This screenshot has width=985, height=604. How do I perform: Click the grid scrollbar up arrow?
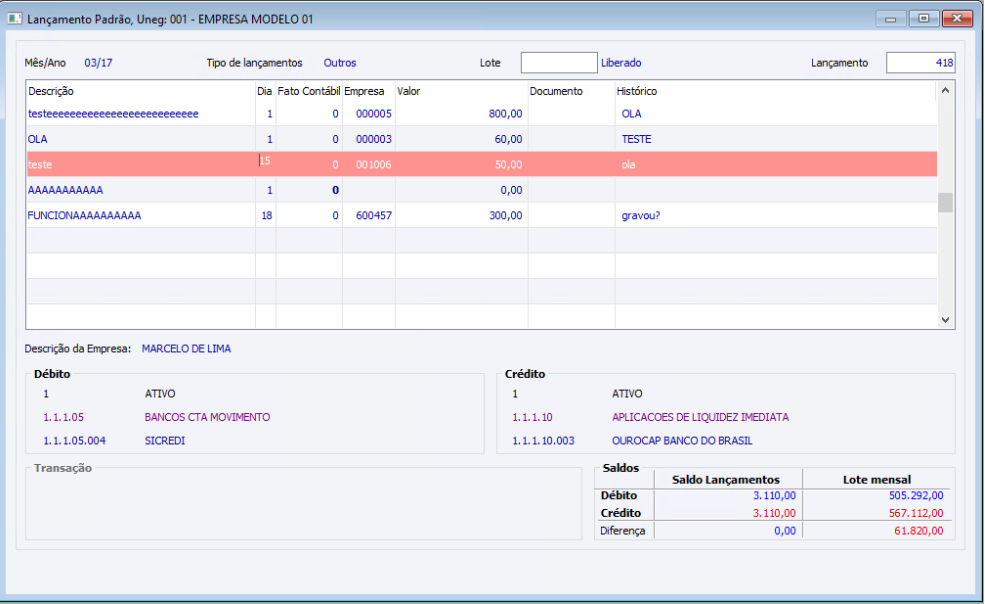(945, 91)
